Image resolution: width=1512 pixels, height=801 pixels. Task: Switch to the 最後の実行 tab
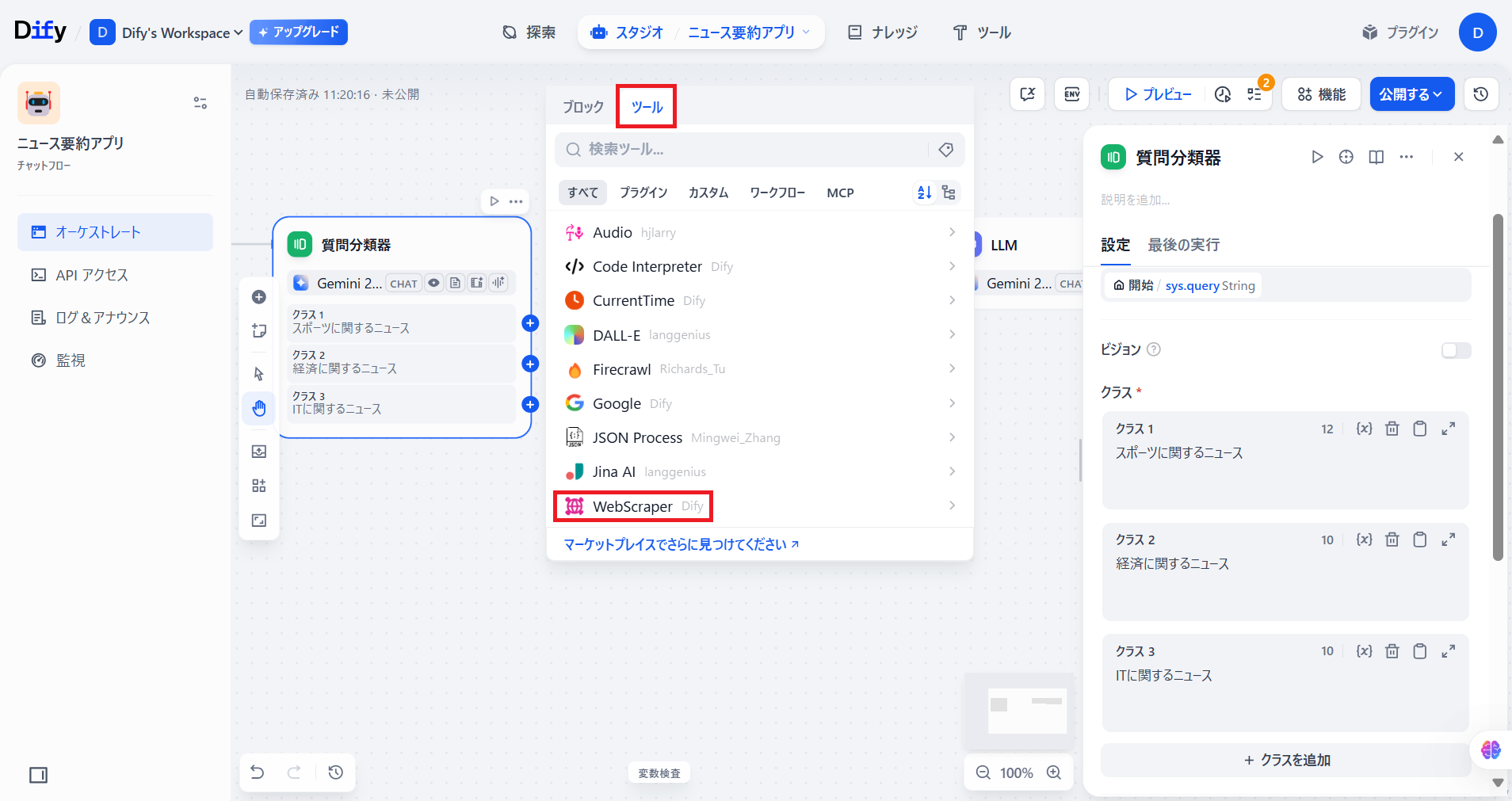(x=1183, y=245)
